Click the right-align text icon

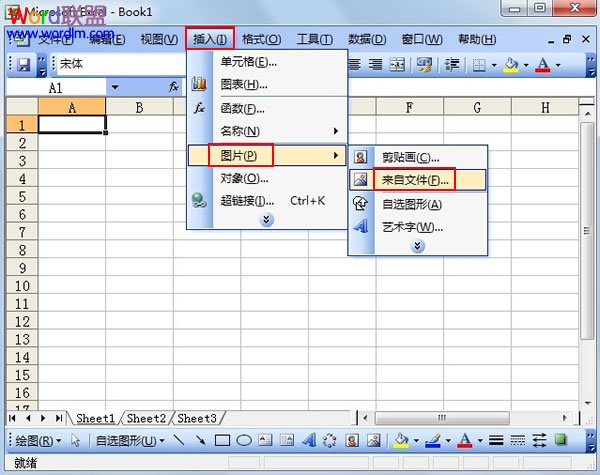coord(375,64)
